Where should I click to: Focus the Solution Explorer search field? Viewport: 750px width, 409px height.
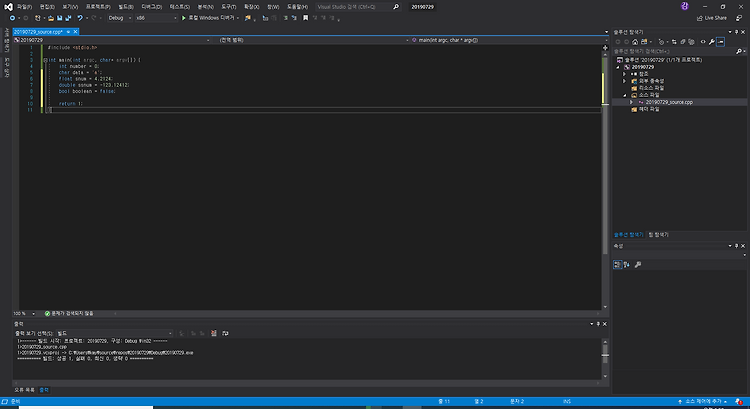(674, 51)
